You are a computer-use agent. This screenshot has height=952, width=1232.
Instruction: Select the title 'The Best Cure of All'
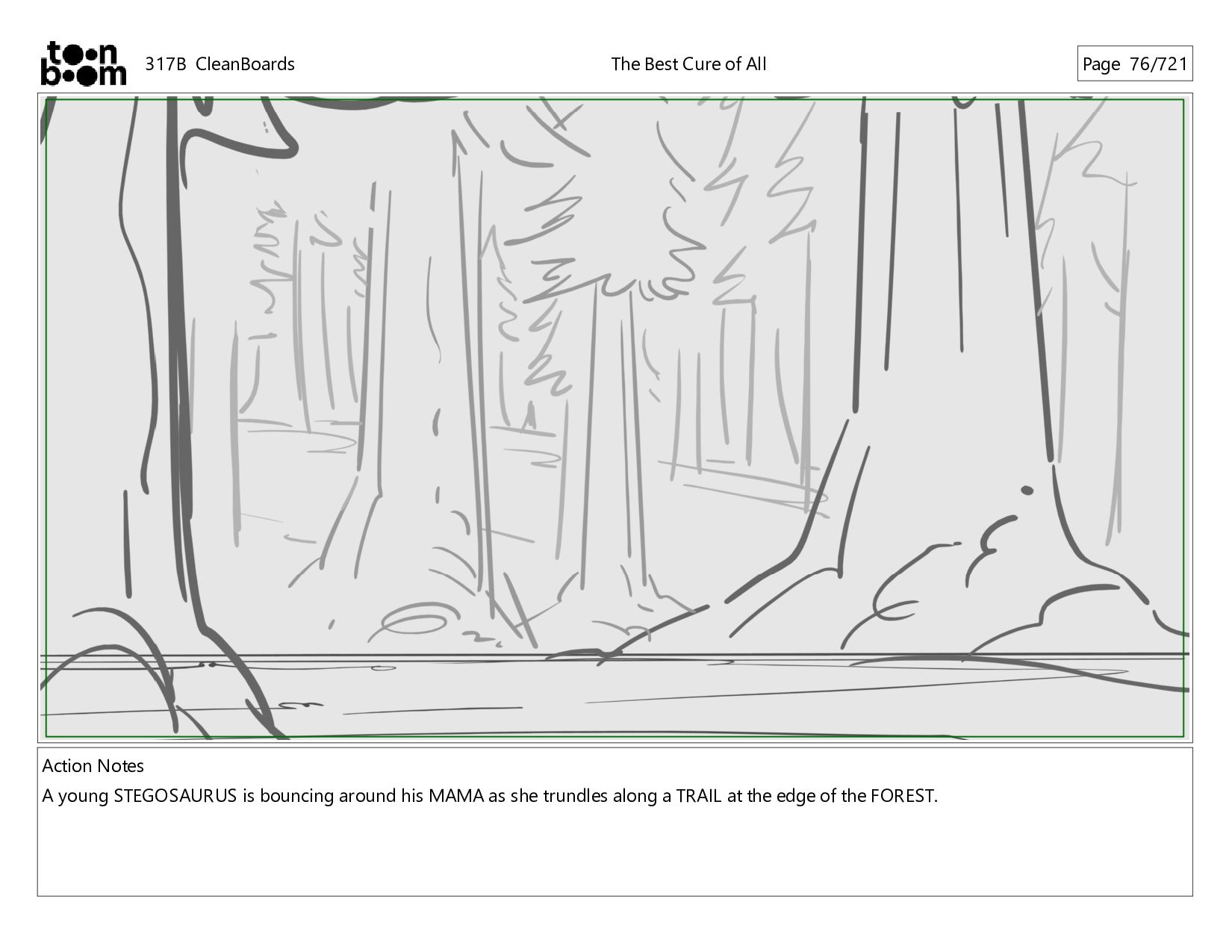tap(688, 64)
